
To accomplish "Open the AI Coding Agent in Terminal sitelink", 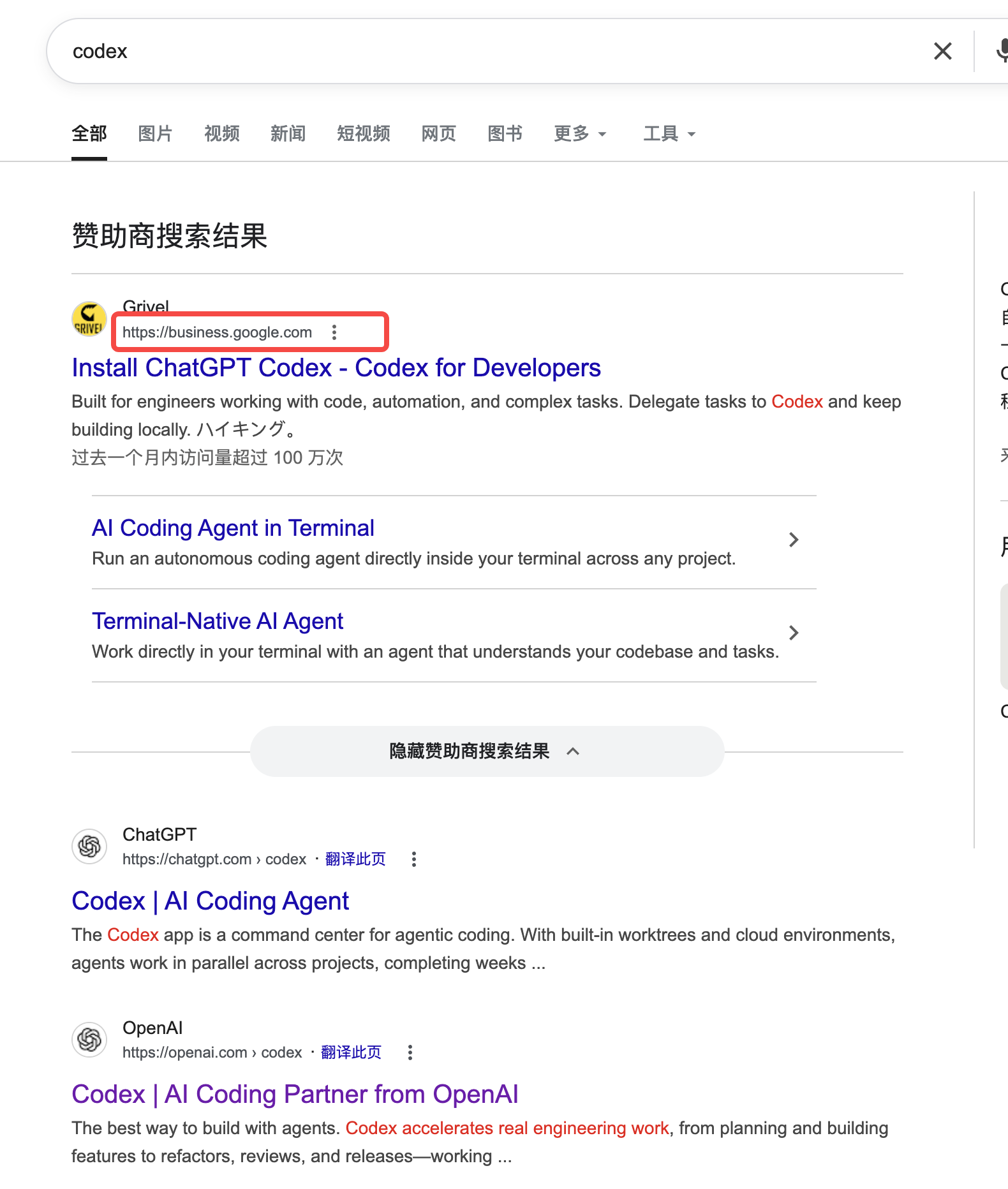I will tap(233, 528).
